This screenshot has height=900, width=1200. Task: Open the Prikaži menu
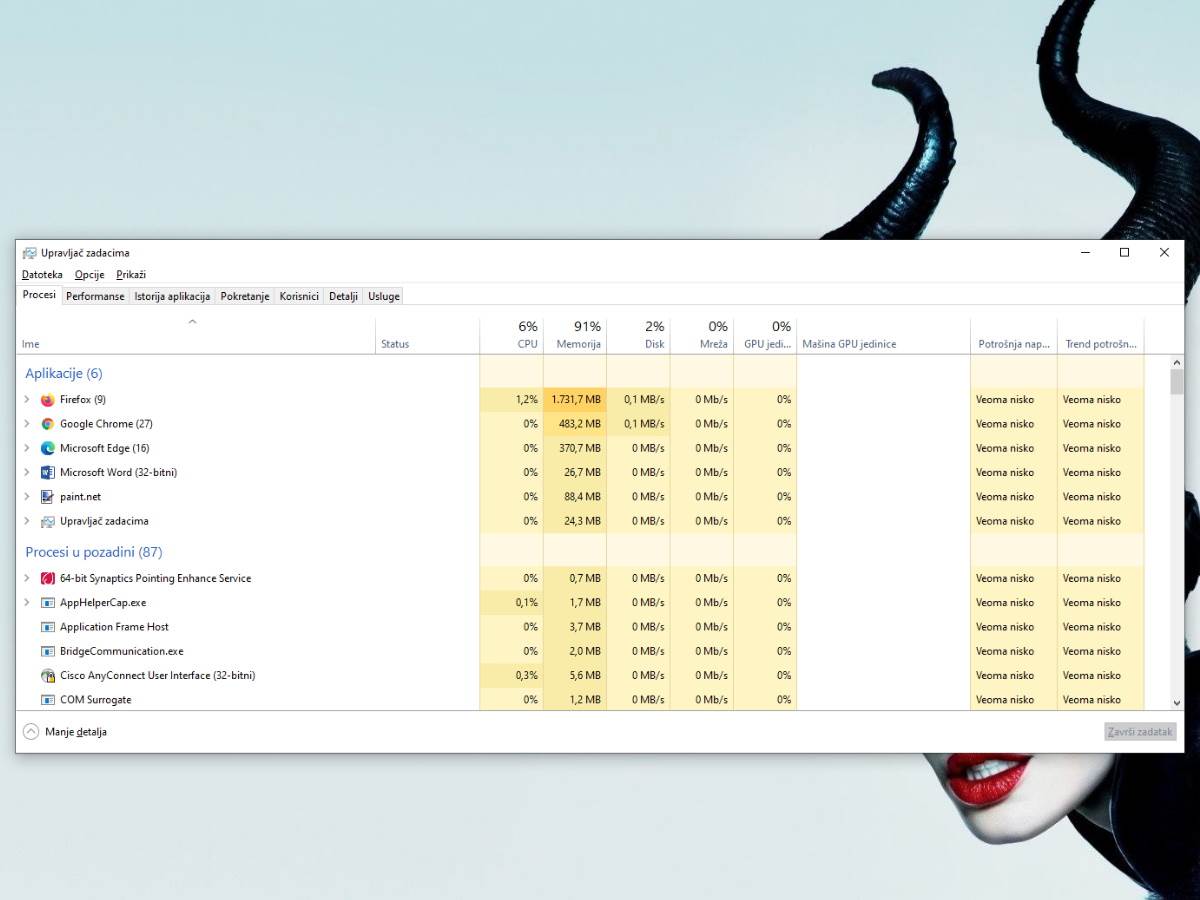(x=131, y=274)
